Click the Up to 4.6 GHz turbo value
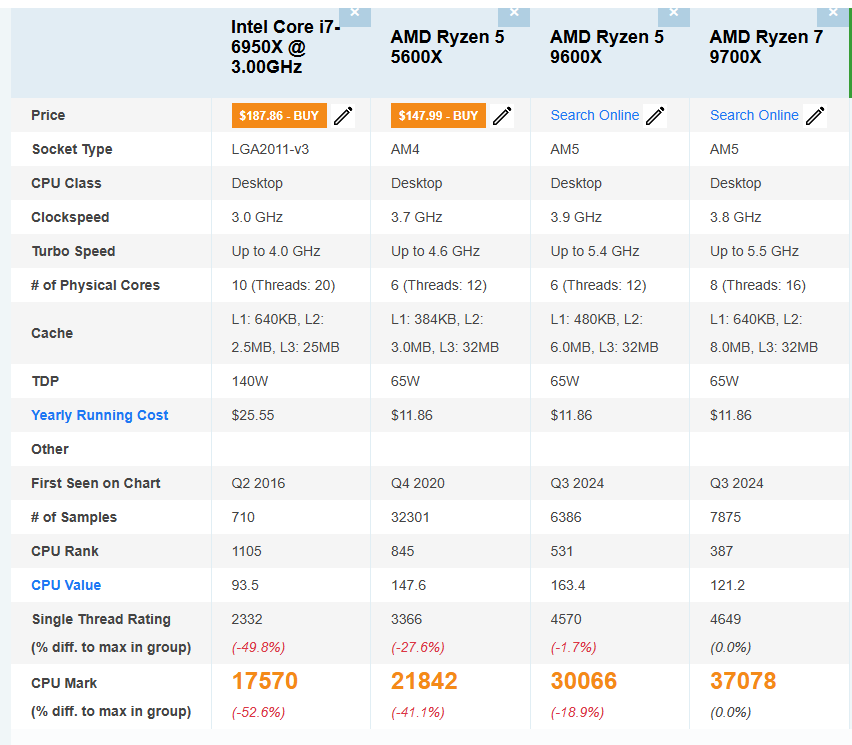 click(x=435, y=251)
